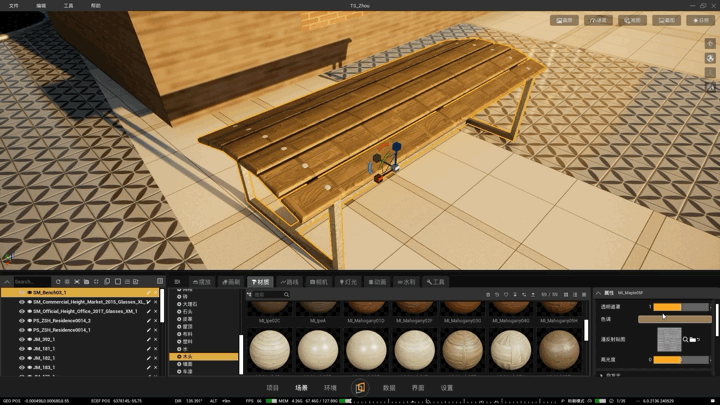Toggle visibility eye of PS_ZSH_Residence0014_2
The image size is (720, 405).
[x=22, y=321]
